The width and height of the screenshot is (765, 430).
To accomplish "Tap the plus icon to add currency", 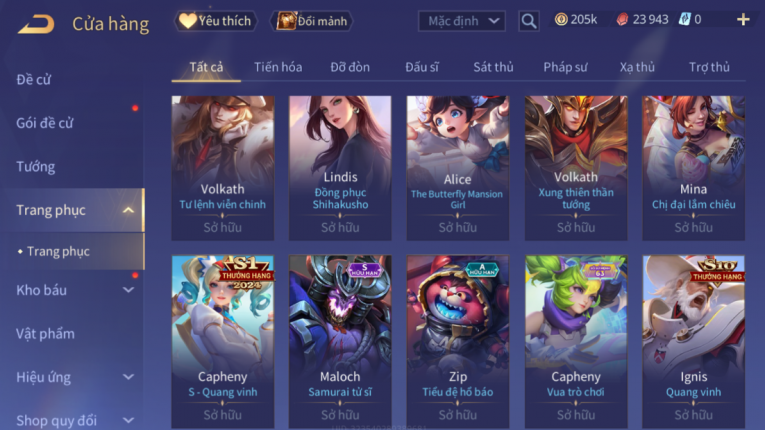I will click(743, 20).
